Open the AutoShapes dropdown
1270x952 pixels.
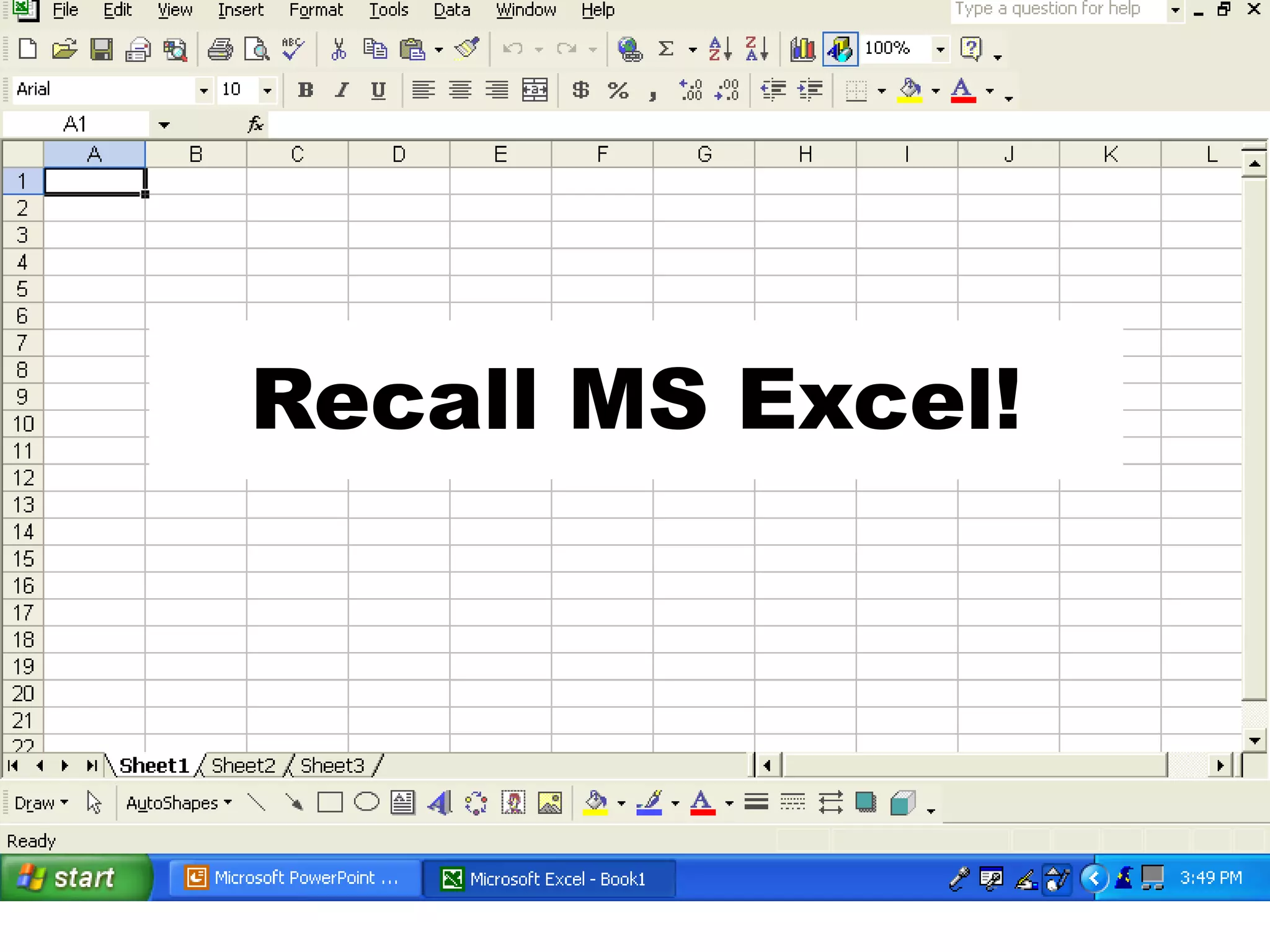179,803
